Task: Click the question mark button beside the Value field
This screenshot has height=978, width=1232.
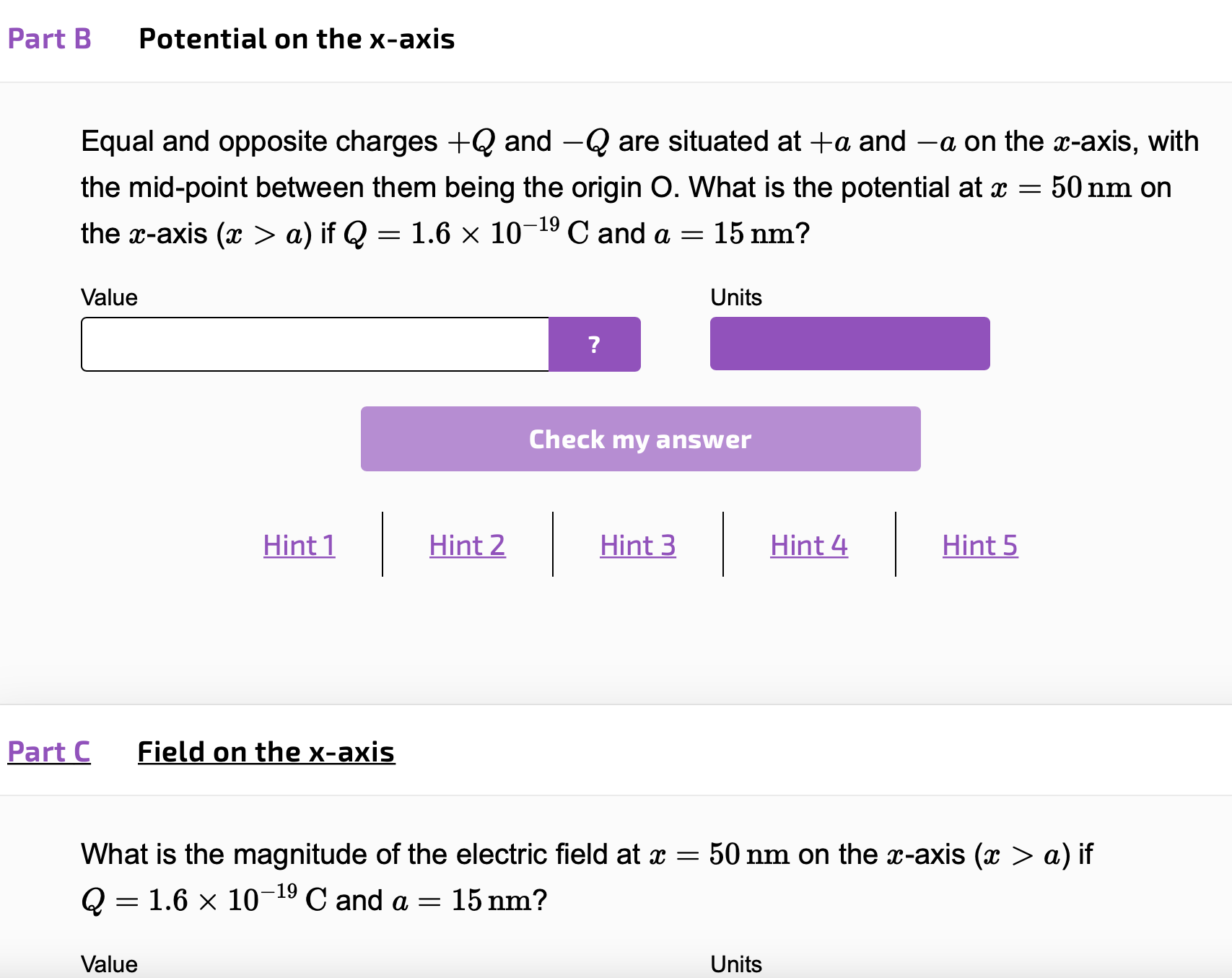Action: [x=594, y=344]
